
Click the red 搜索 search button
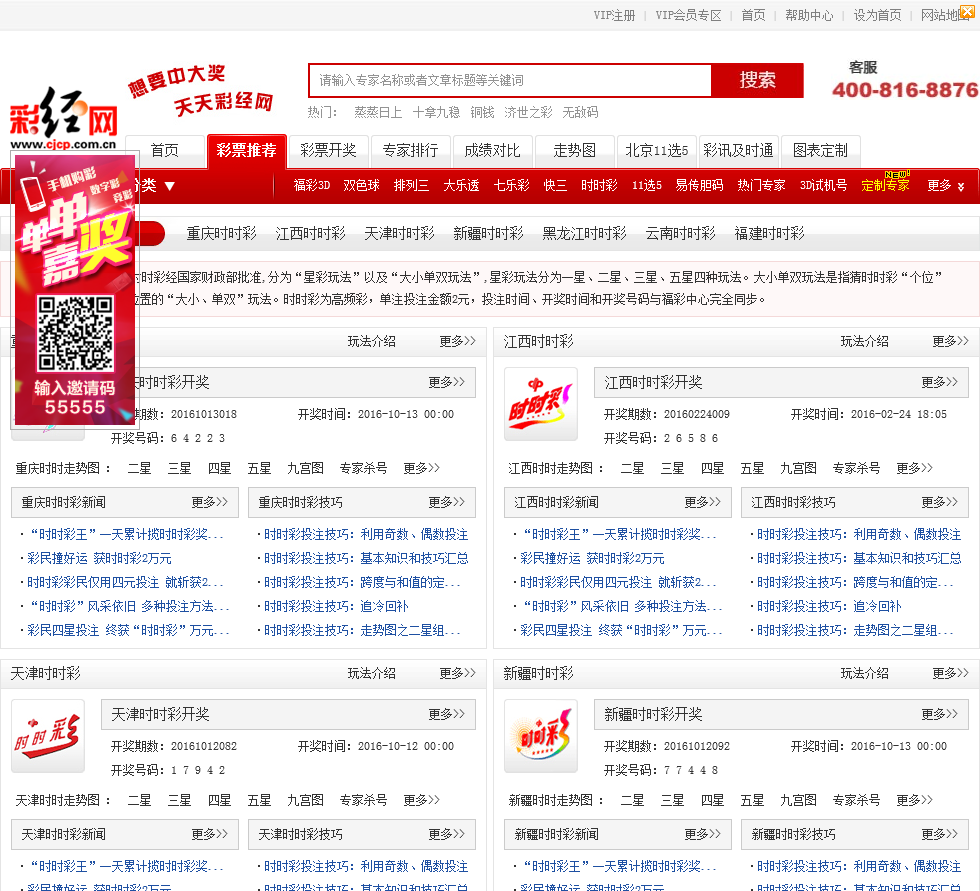click(x=758, y=80)
